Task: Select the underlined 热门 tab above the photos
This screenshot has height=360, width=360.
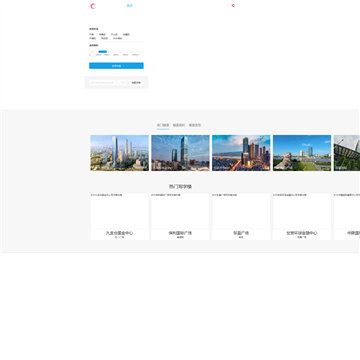Action: click(163, 125)
